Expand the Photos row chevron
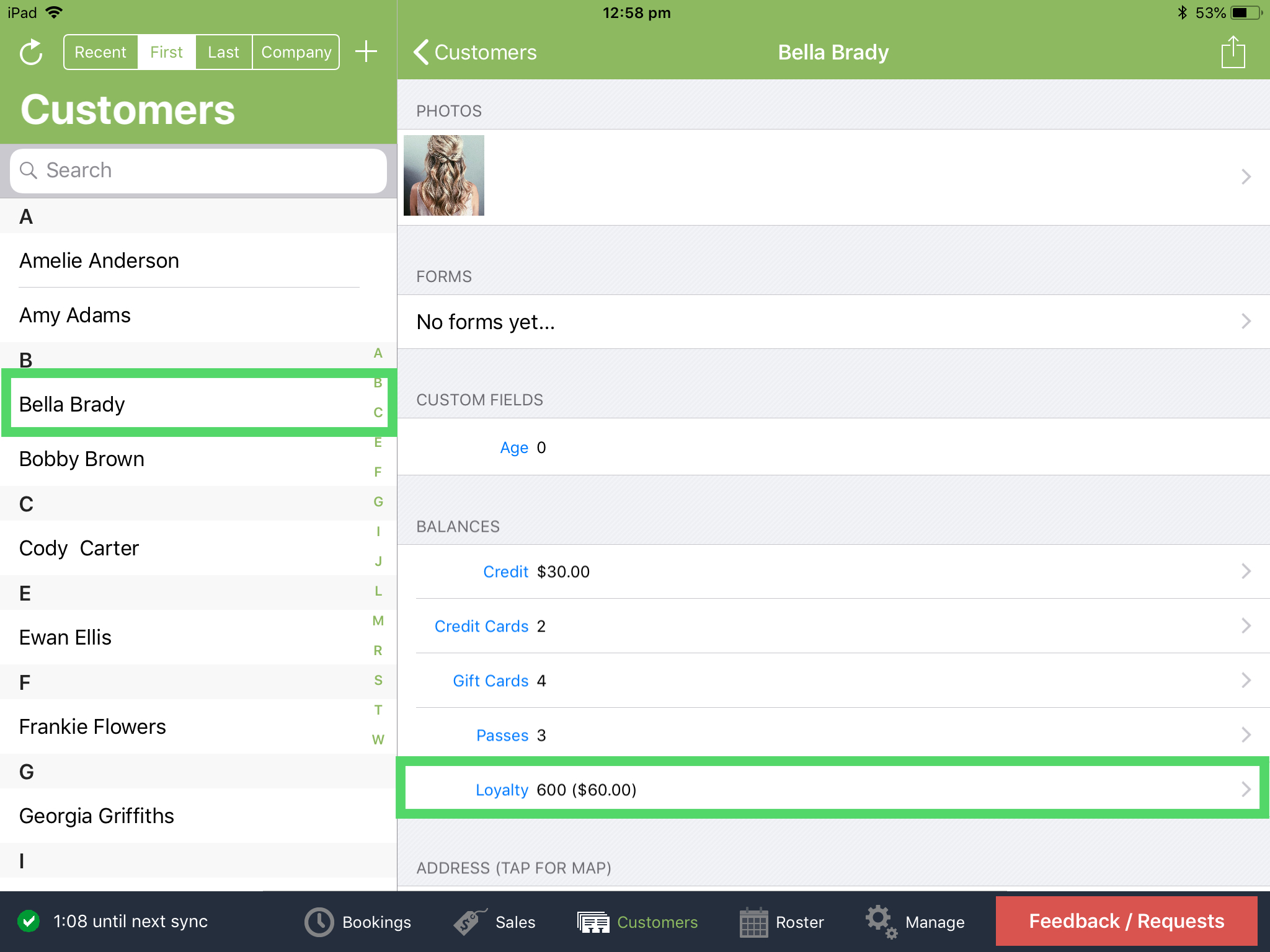This screenshot has height=952, width=1270. (1246, 177)
